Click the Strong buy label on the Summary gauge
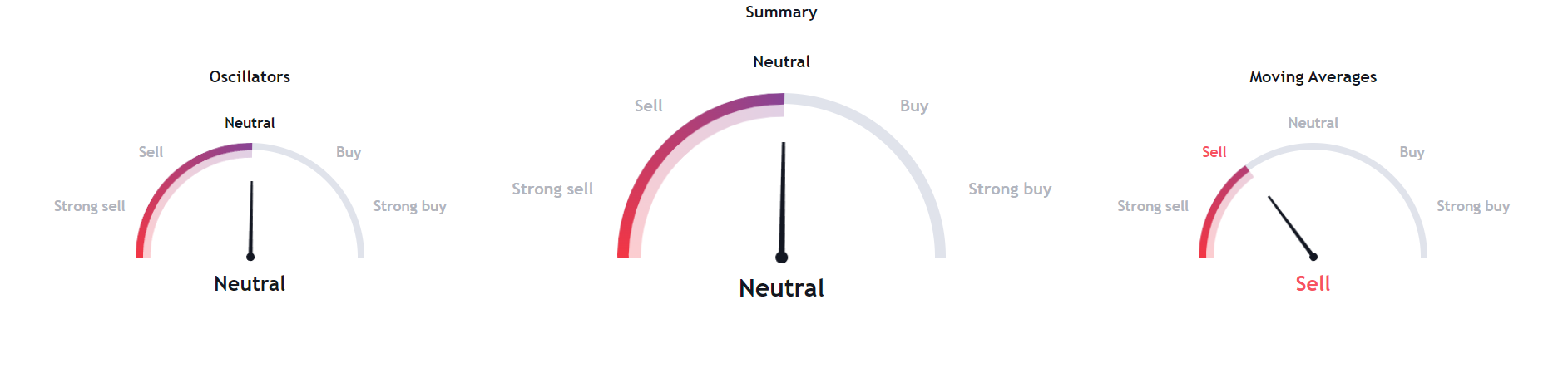The image size is (1568, 383). point(1010,189)
